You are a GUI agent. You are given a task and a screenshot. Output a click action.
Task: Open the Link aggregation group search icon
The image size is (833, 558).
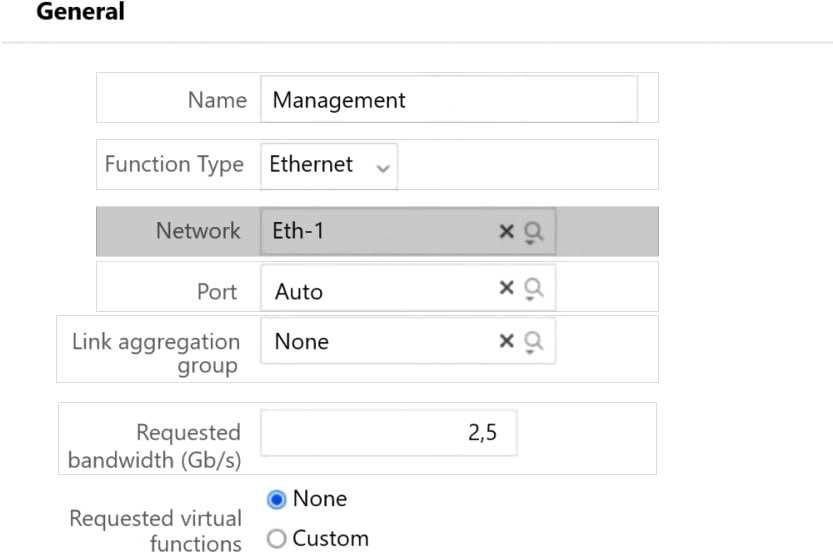pyautogui.click(x=533, y=342)
